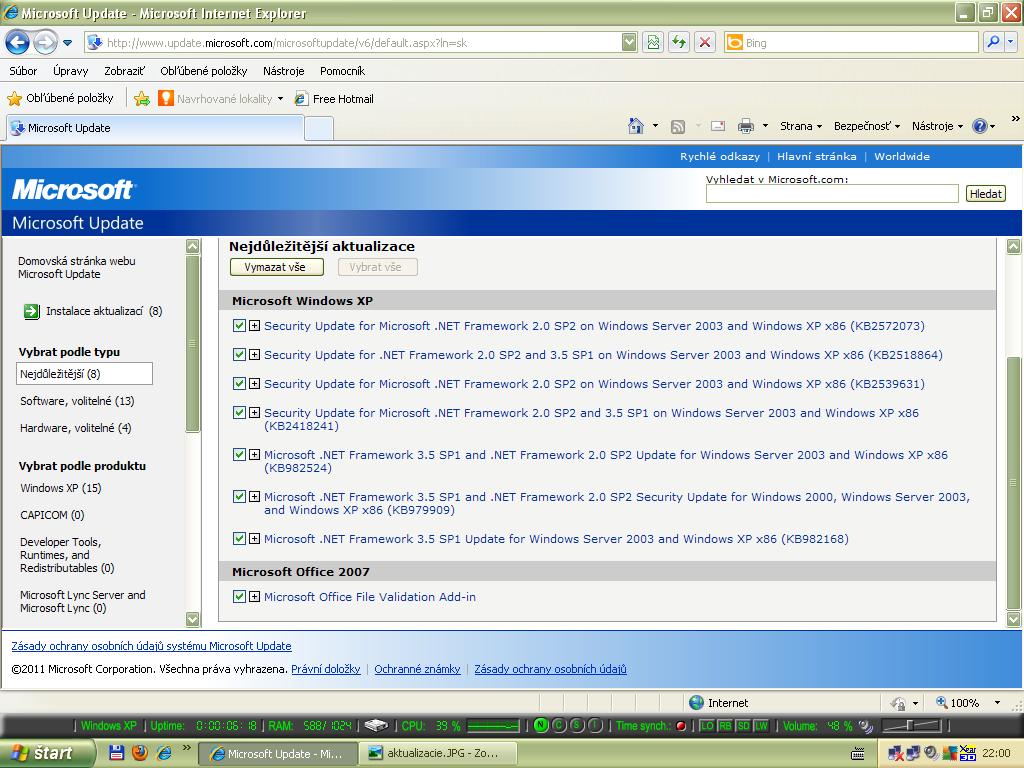This screenshot has width=1024, height=768.
Task: Click the add to favorites bar star icon
Action: (142, 99)
